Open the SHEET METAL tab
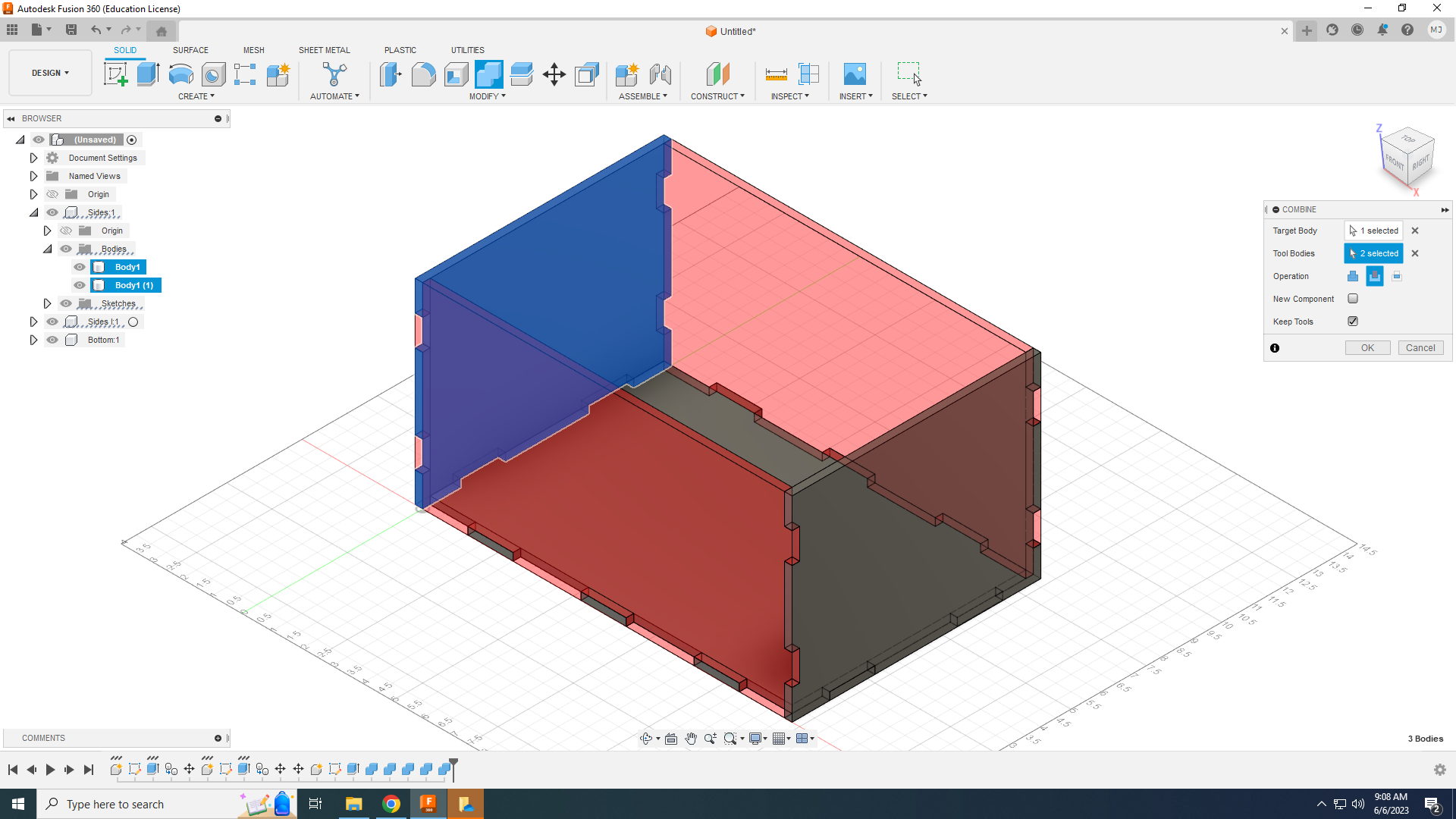 coord(324,50)
